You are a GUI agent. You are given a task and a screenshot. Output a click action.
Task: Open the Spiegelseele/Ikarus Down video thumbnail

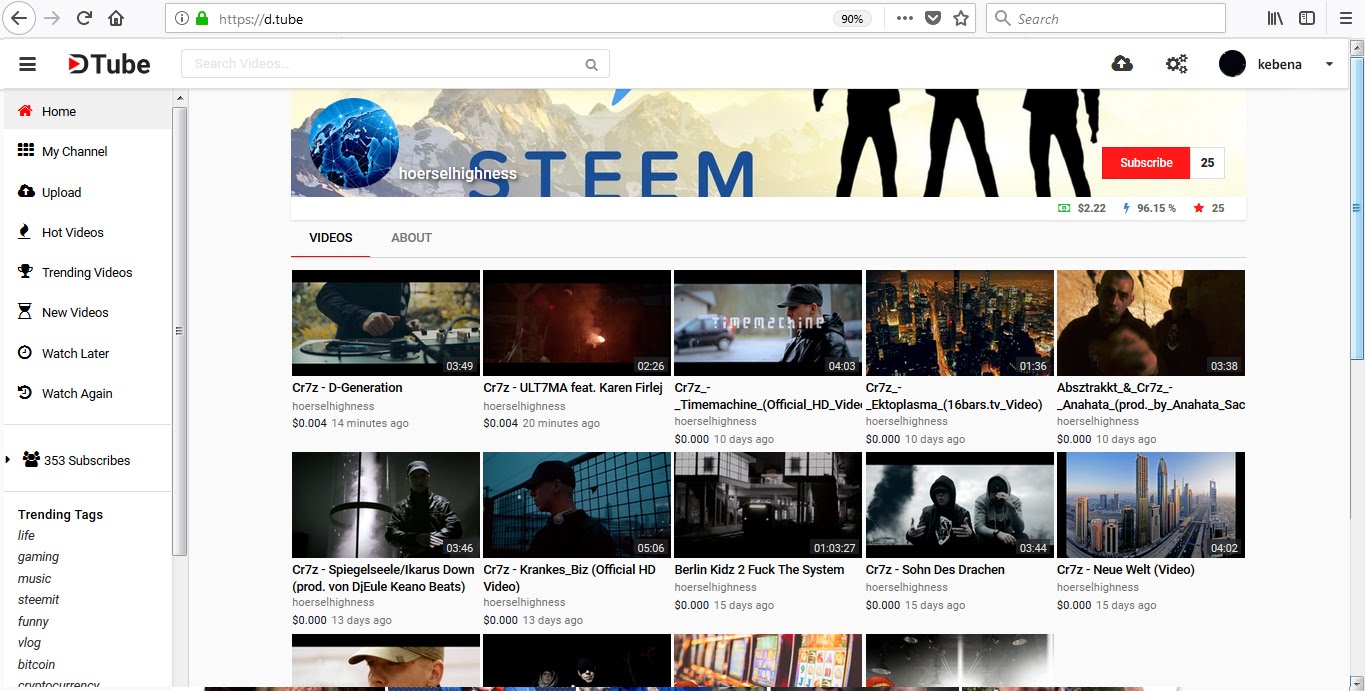[x=386, y=505]
